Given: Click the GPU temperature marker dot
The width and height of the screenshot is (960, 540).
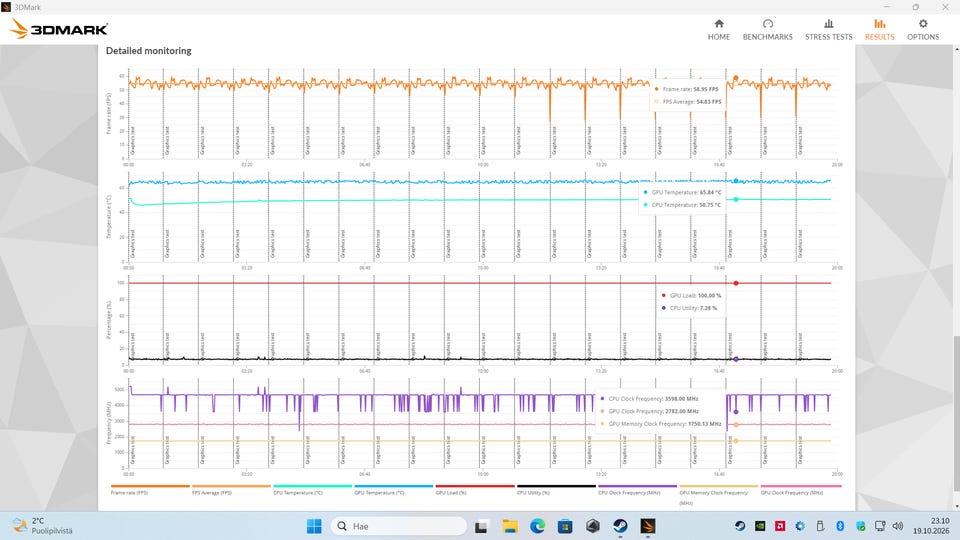Looking at the screenshot, I should click(x=736, y=181).
